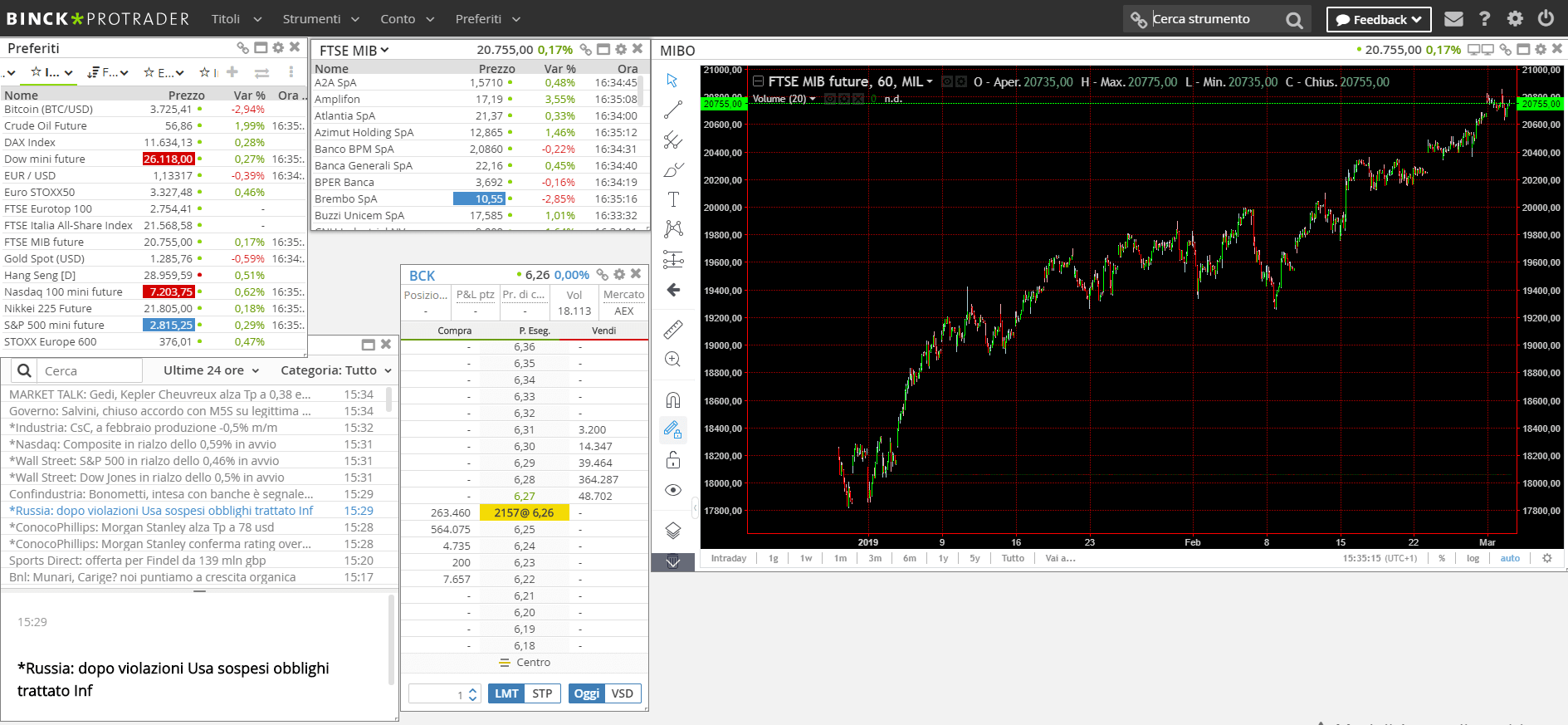
Task: Select the pattern drawing tool
Action: (673, 229)
